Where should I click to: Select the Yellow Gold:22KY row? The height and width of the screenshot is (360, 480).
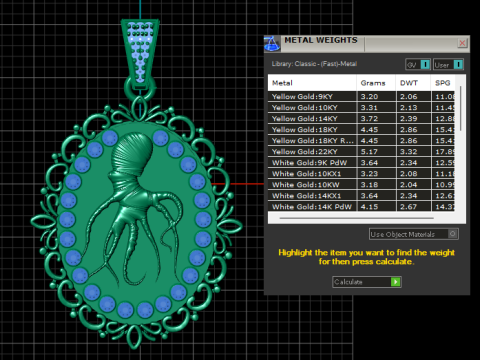pyautogui.click(x=361, y=152)
